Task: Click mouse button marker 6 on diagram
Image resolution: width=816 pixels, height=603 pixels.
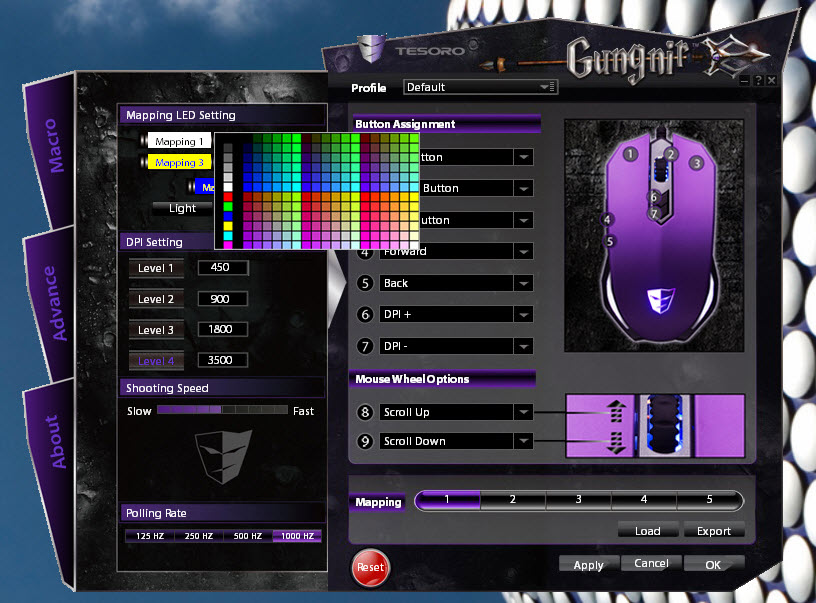Action: click(654, 197)
